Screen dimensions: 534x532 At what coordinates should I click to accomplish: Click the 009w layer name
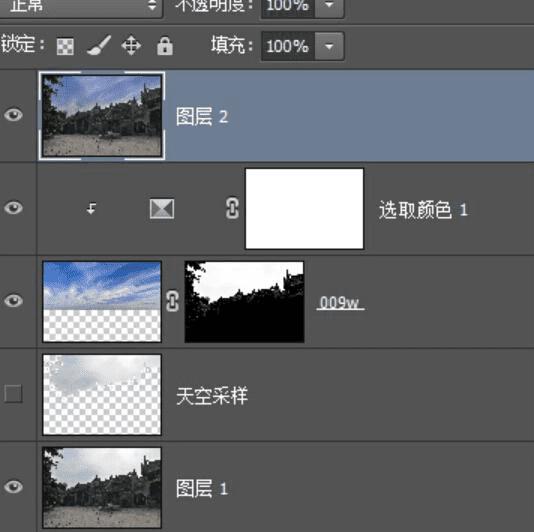(x=340, y=302)
